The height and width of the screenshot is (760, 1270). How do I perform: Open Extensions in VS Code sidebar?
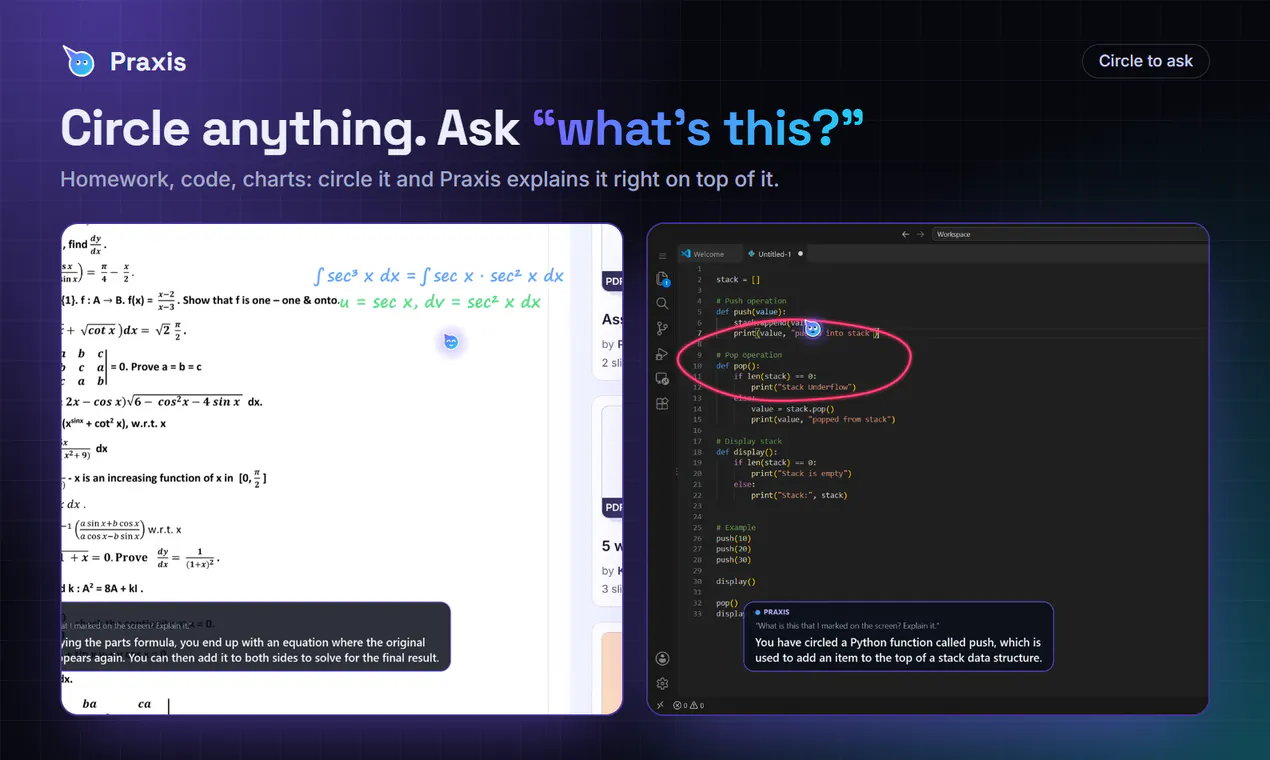click(x=662, y=404)
